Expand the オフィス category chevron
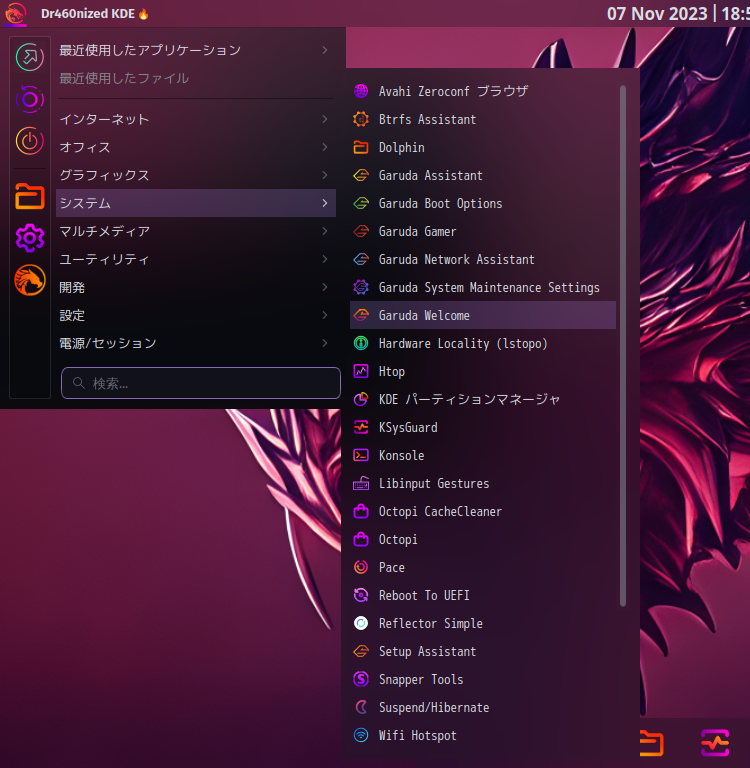The width and height of the screenshot is (750, 768). [325, 147]
